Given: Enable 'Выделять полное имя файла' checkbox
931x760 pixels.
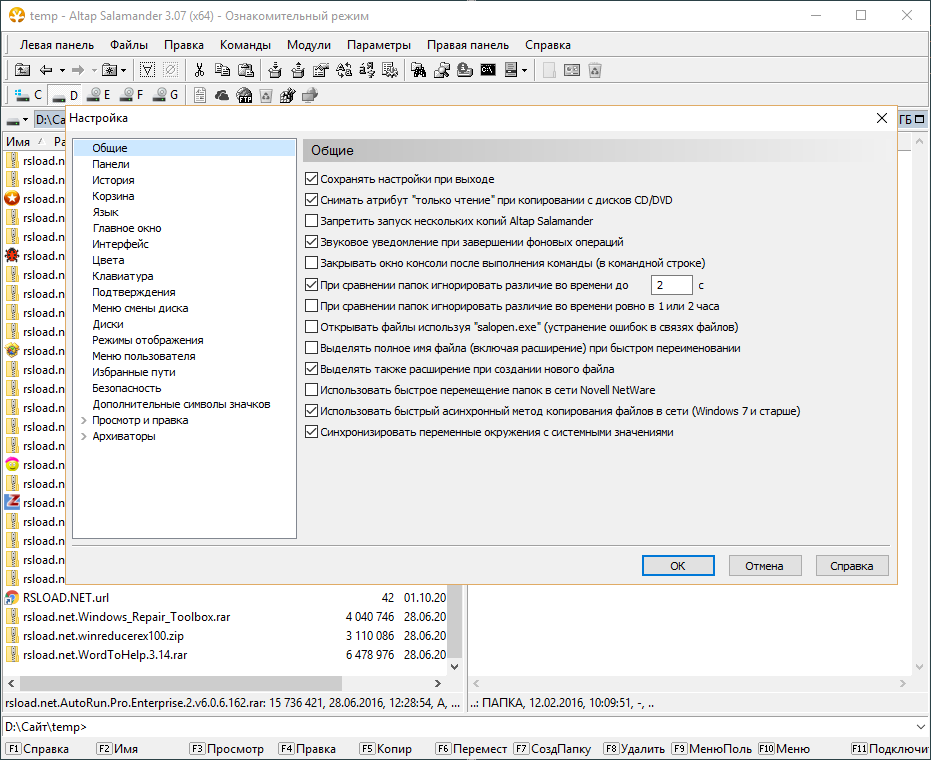Looking at the screenshot, I should tap(311, 348).
